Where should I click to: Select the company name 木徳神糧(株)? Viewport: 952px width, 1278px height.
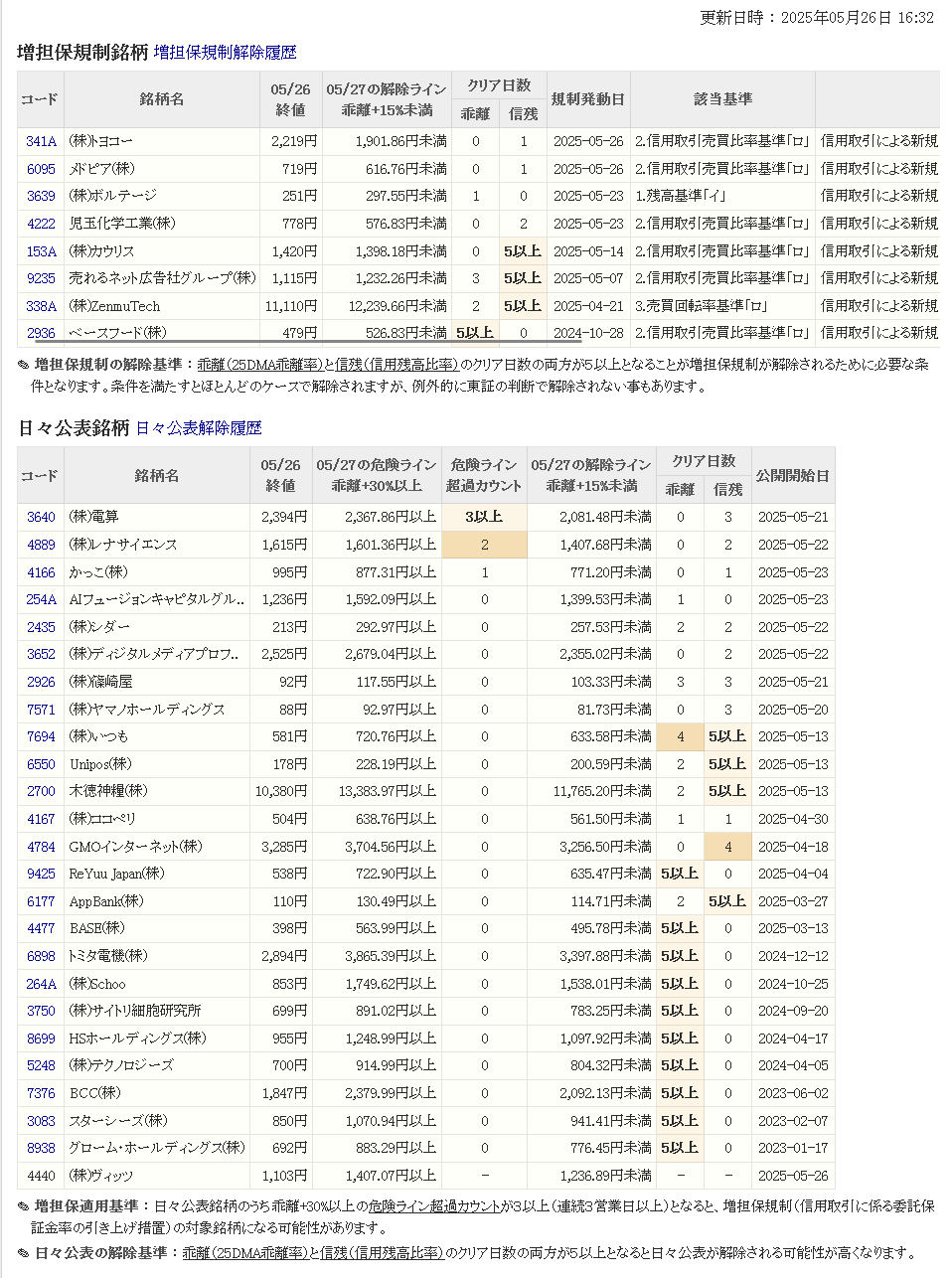coord(108,791)
